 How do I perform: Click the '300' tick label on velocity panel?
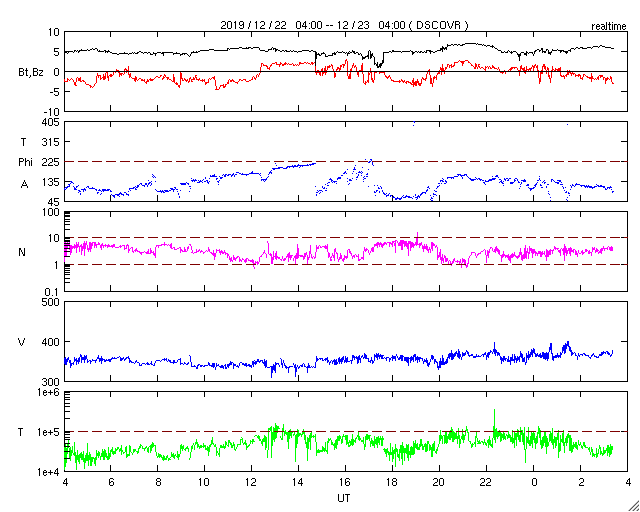click(x=51, y=382)
